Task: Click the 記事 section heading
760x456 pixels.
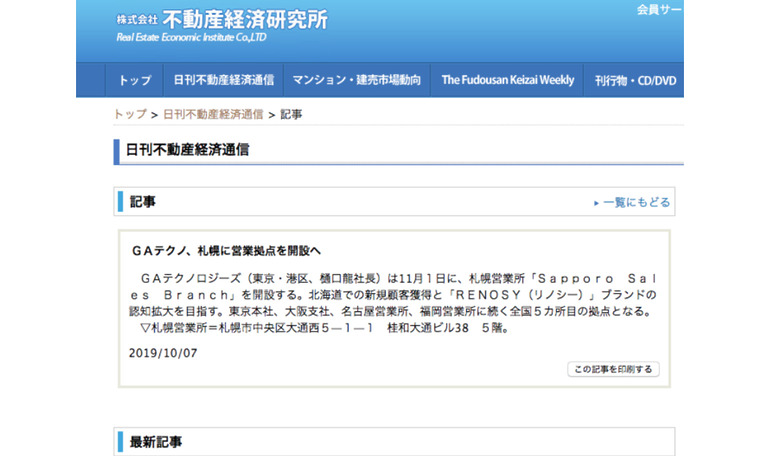Action: coord(143,202)
